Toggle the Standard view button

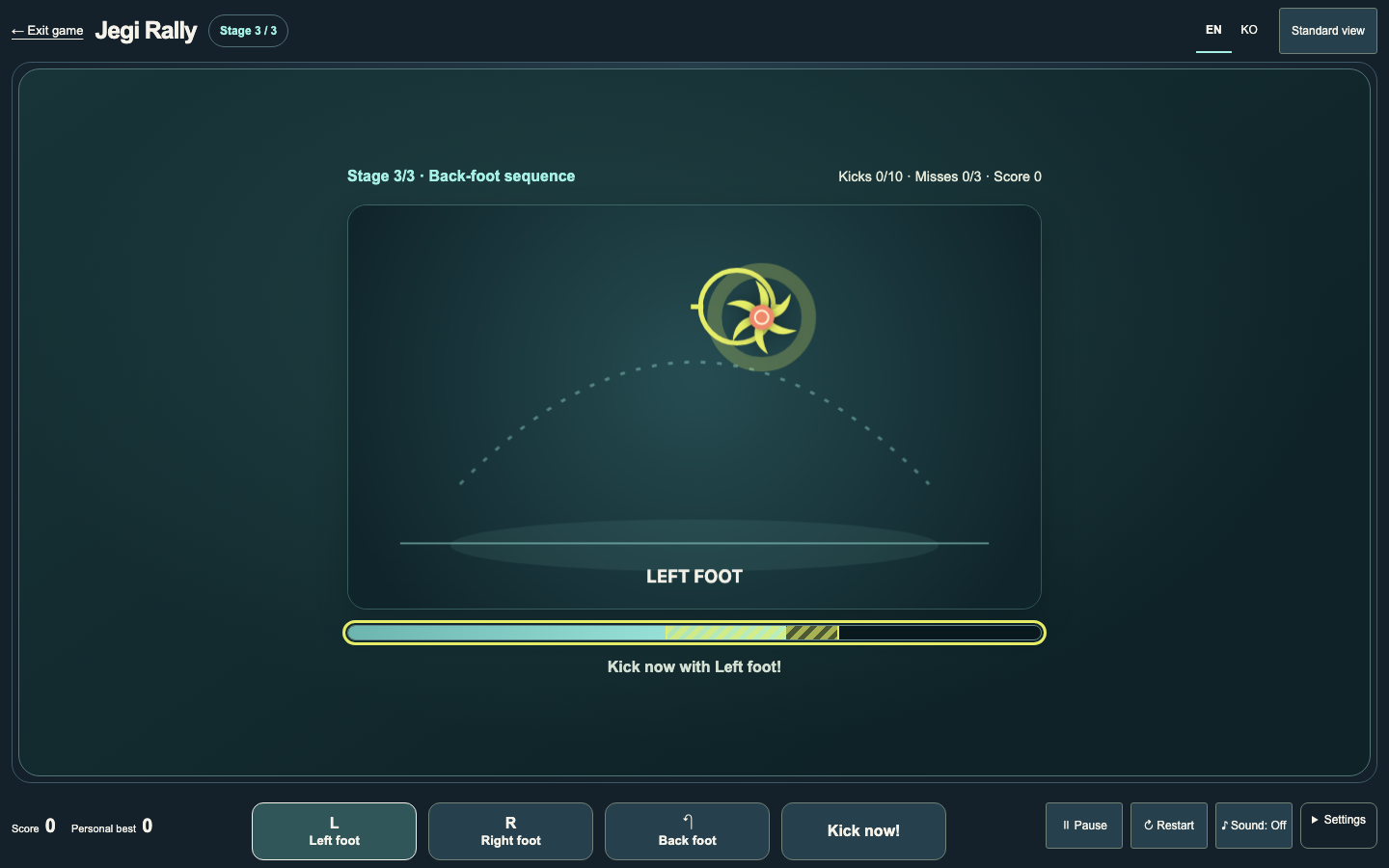point(1328,31)
